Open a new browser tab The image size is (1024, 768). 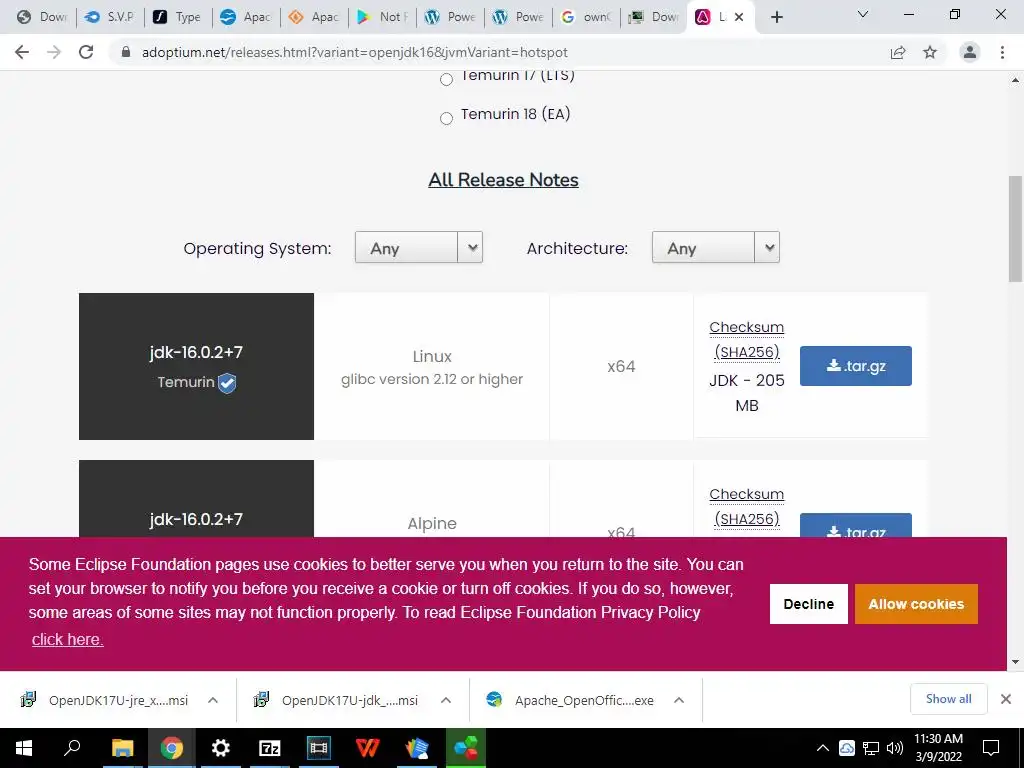[x=776, y=17]
